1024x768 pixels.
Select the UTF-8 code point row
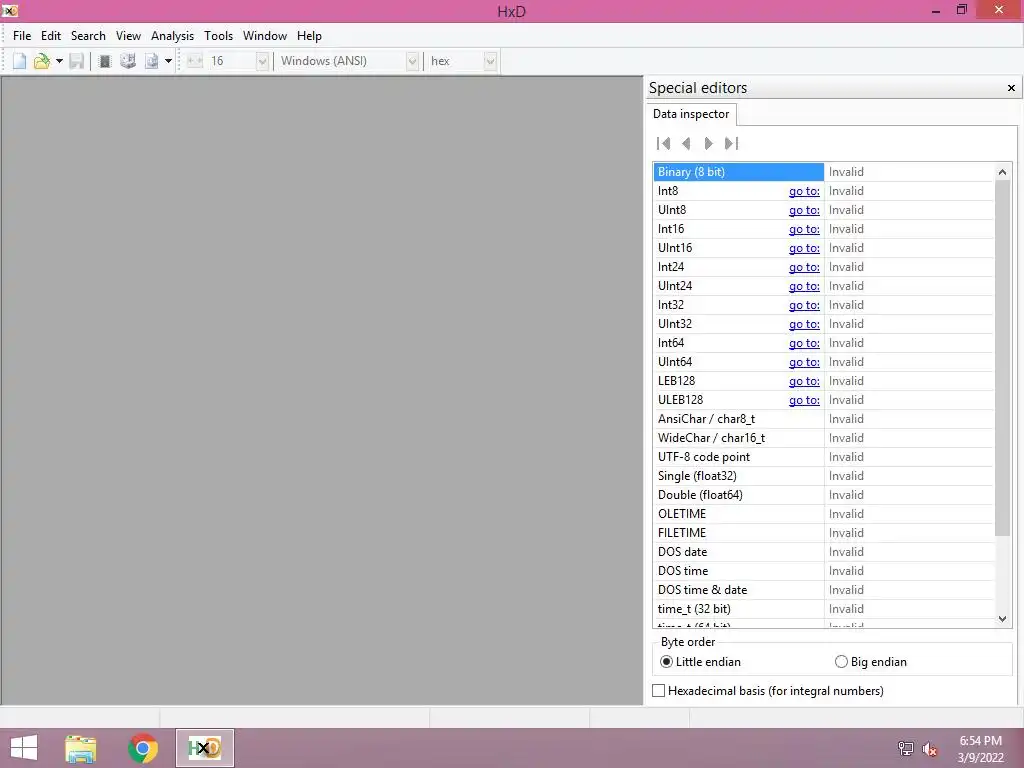pyautogui.click(x=824, y=456)
